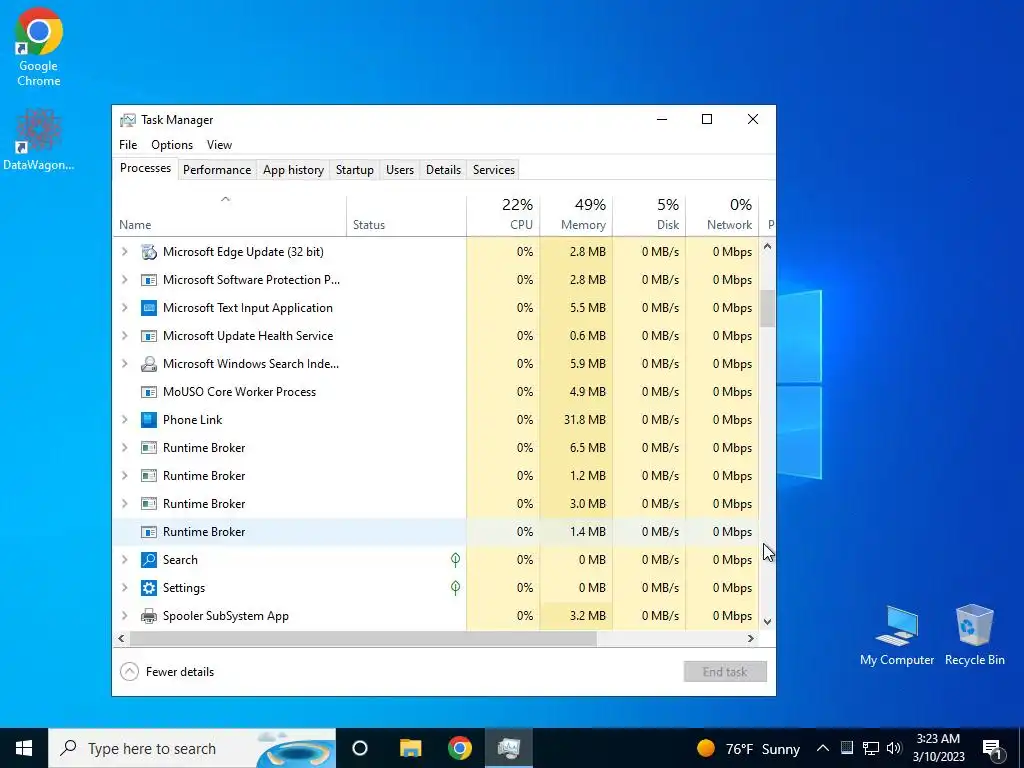Expand the Spooler SubSystem App group

tap(125, 616)
